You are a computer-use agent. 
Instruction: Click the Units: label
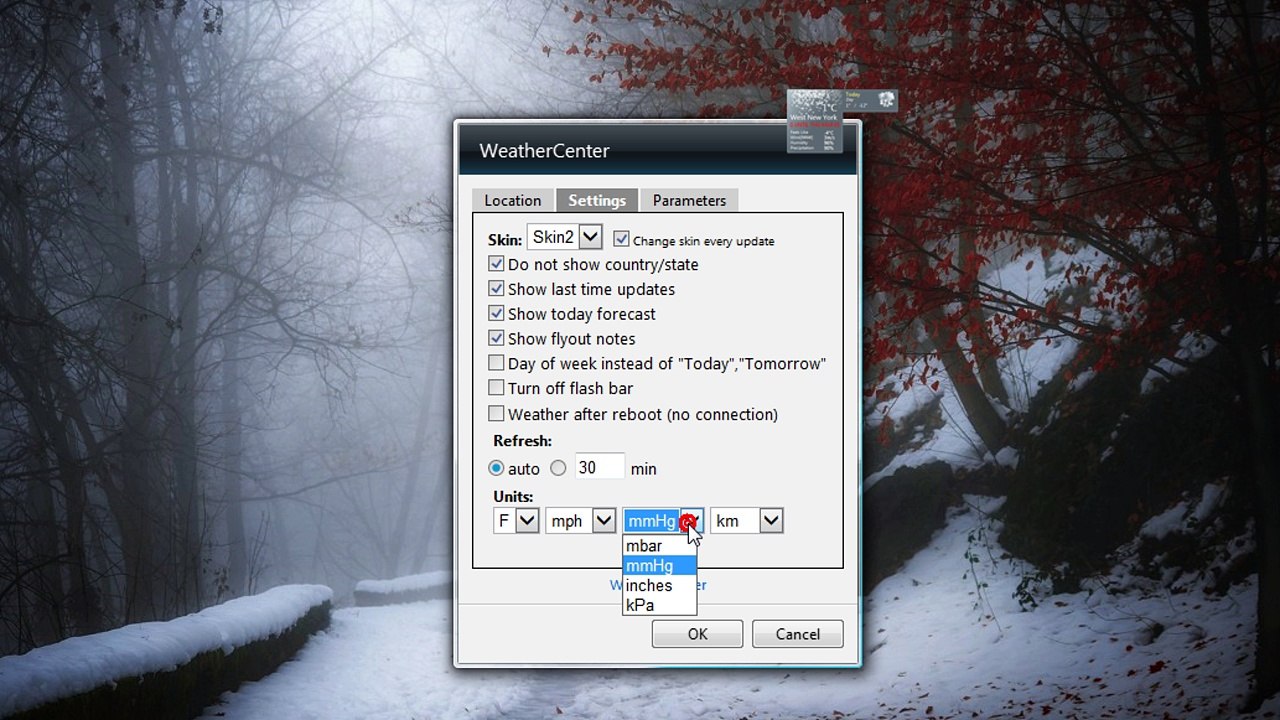tap(513, 496)
